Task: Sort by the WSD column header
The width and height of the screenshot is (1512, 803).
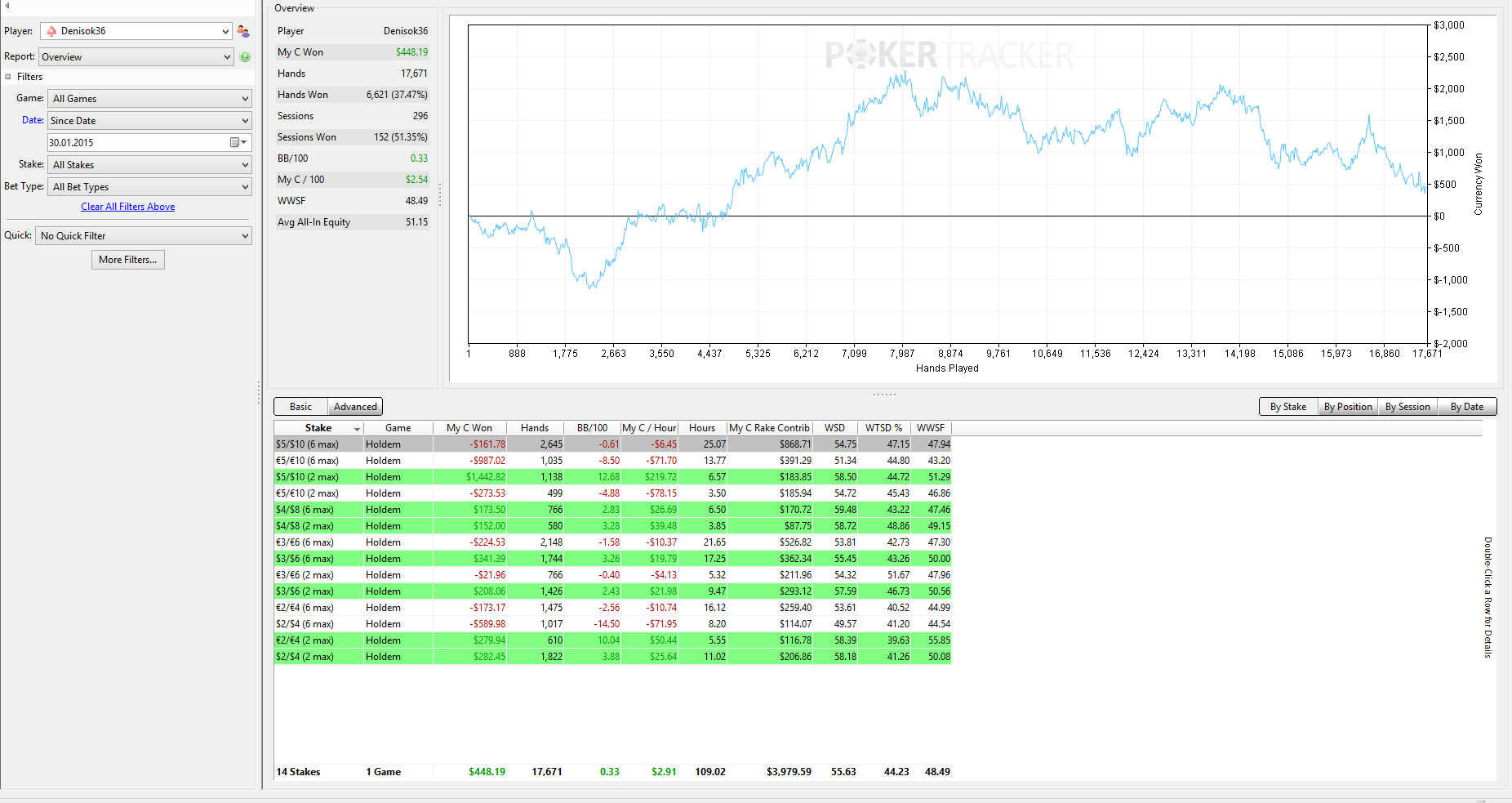Action: pyautogui.click(x=834, y=428)
